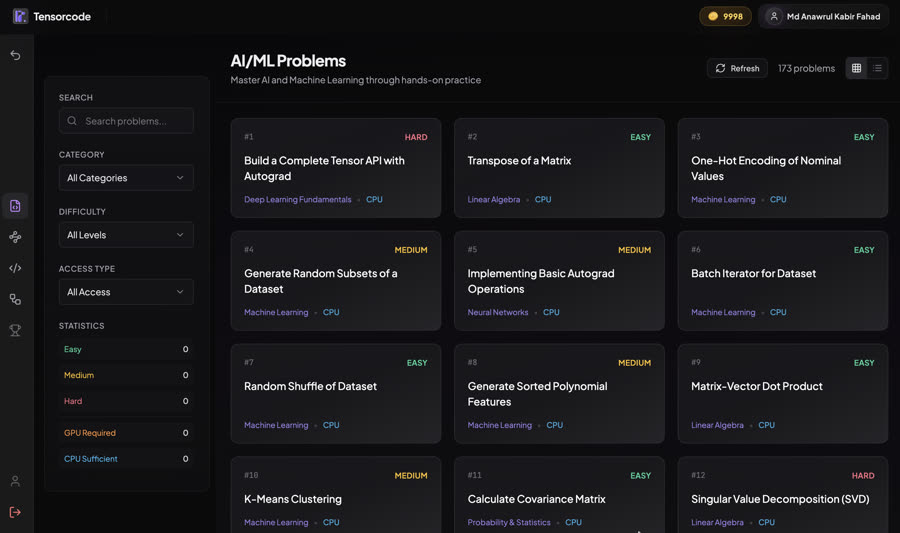Click the user avatar icon in header

[x=774, y=16]
